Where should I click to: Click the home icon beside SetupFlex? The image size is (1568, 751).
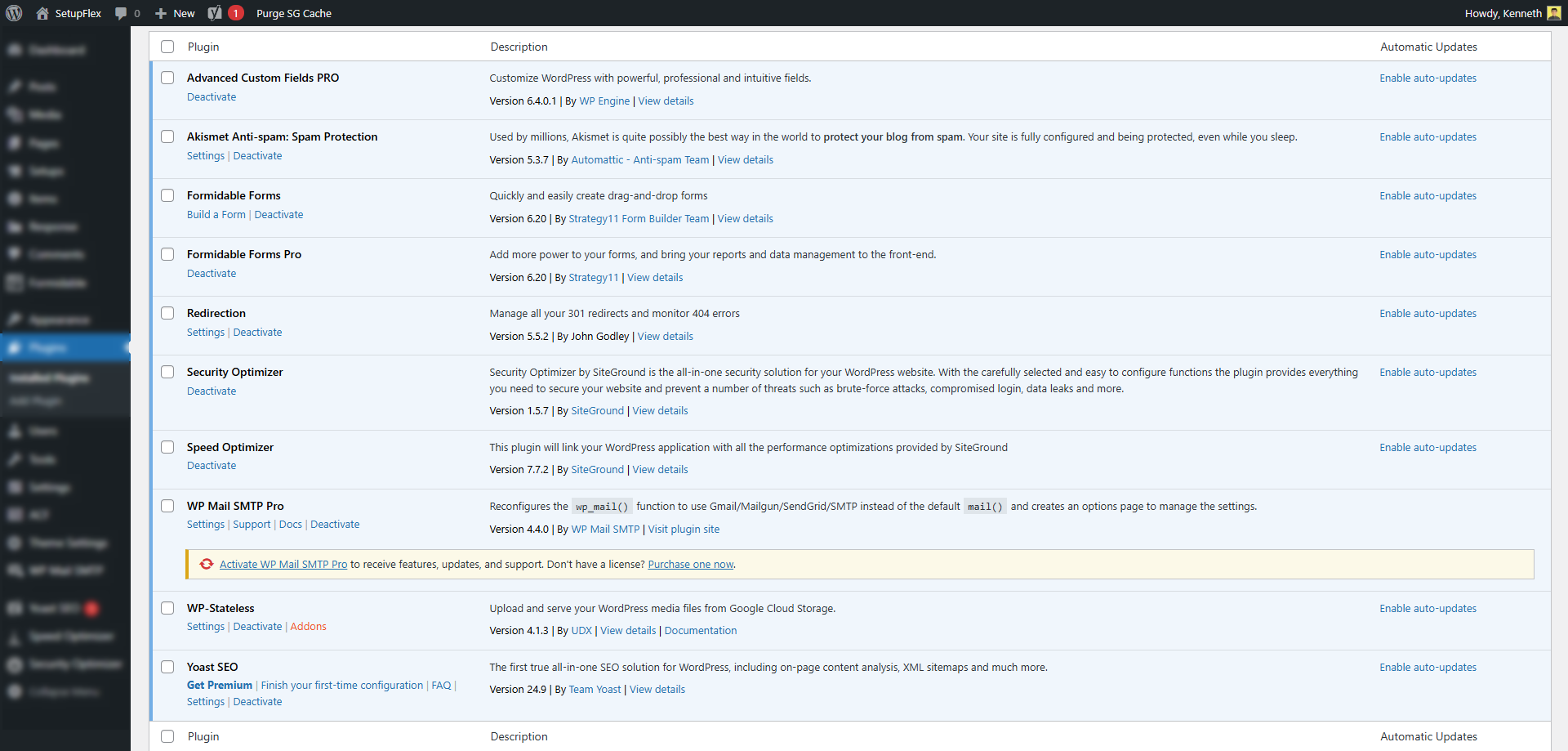click(x=42, y=13)
